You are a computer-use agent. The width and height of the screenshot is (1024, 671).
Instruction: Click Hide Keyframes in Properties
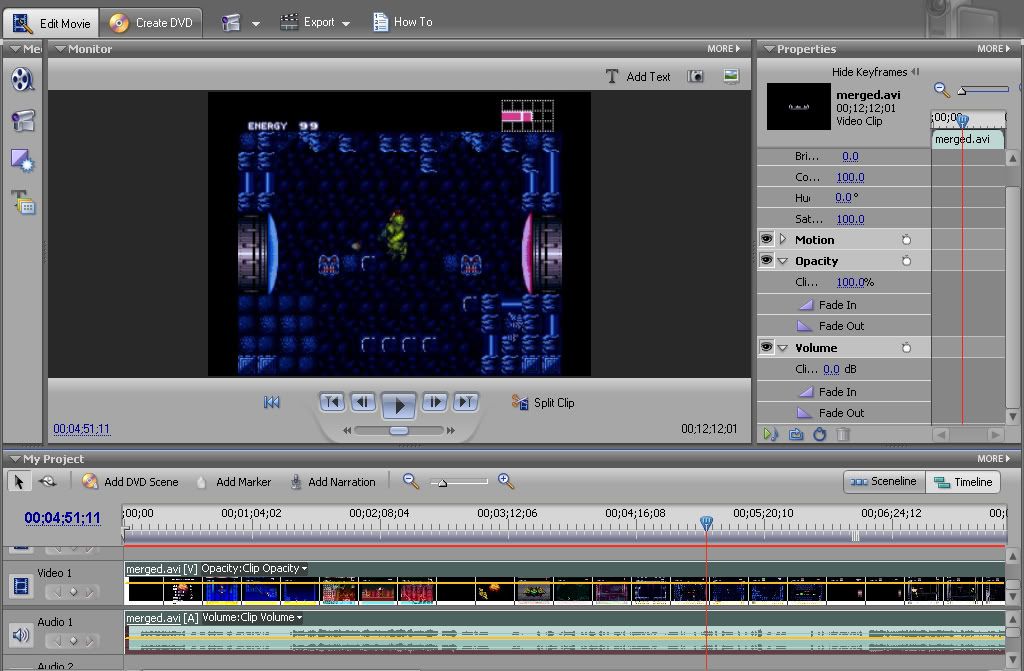[875, 72]
